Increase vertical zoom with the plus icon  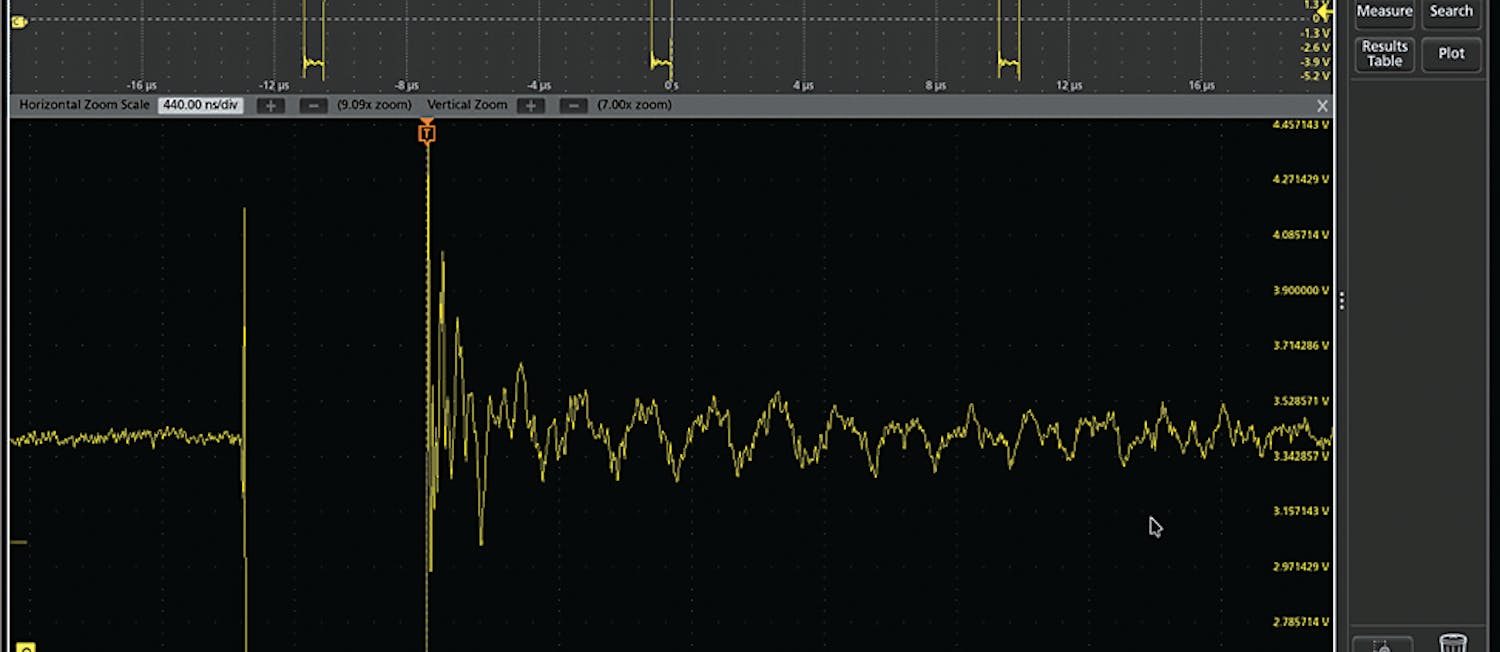530,105
